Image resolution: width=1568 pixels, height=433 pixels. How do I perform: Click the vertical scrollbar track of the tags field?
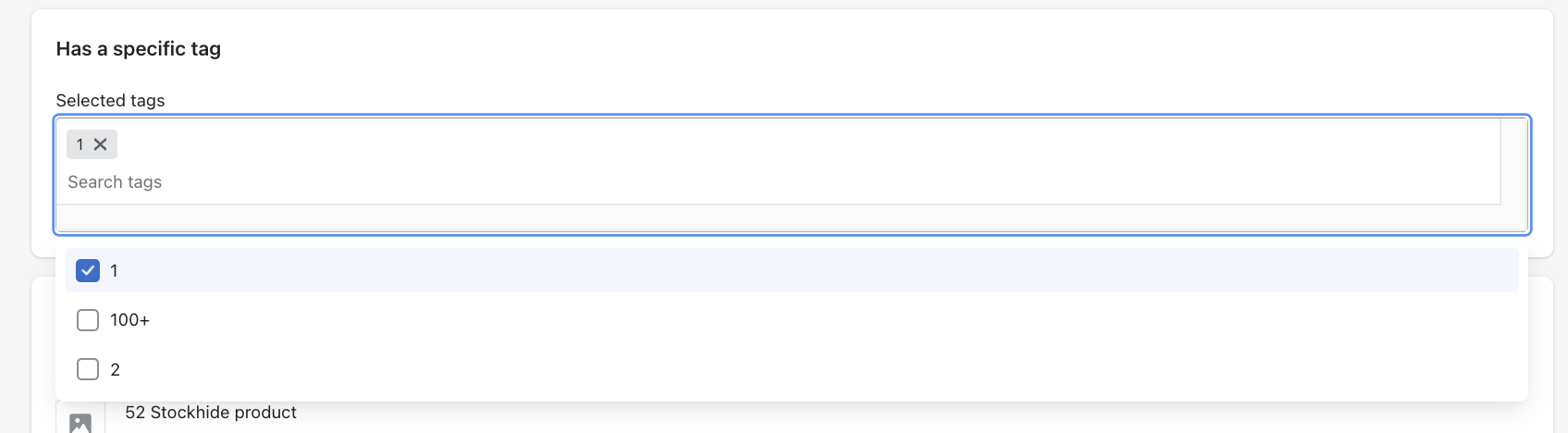pyautogui.click(x=1513, y=162)
